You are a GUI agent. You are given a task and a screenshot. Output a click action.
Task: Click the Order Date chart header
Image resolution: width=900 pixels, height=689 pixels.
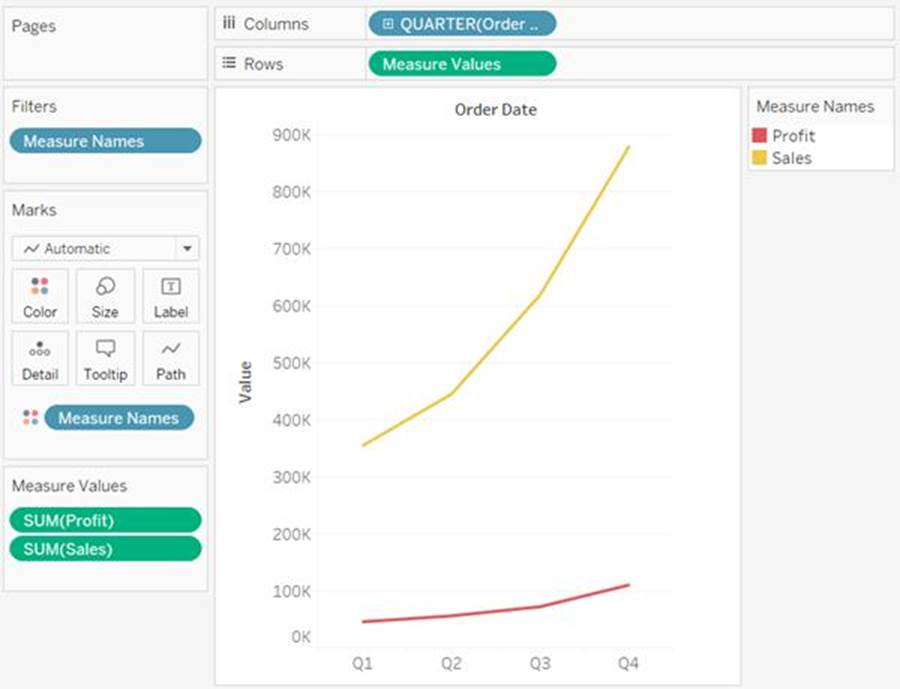(x=495, y=110)
